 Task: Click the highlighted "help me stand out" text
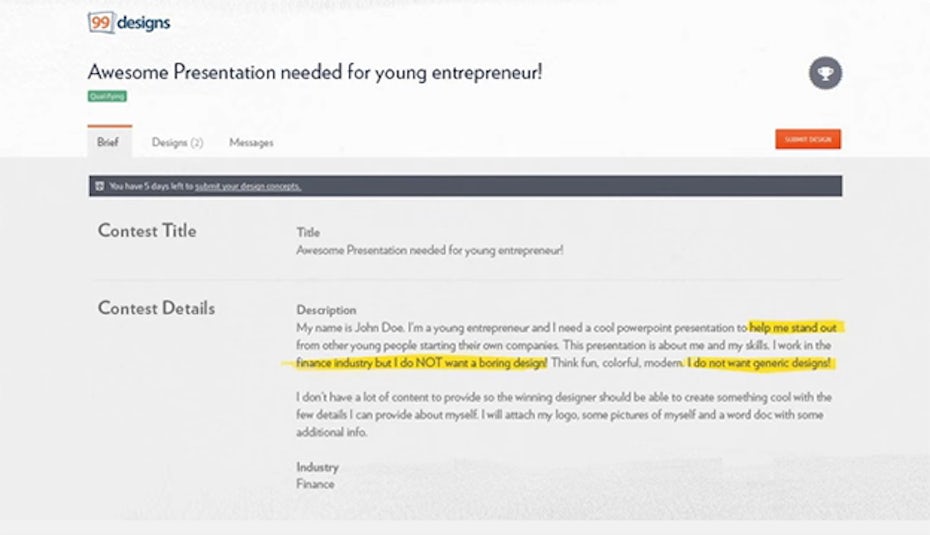tap(797, 327)
